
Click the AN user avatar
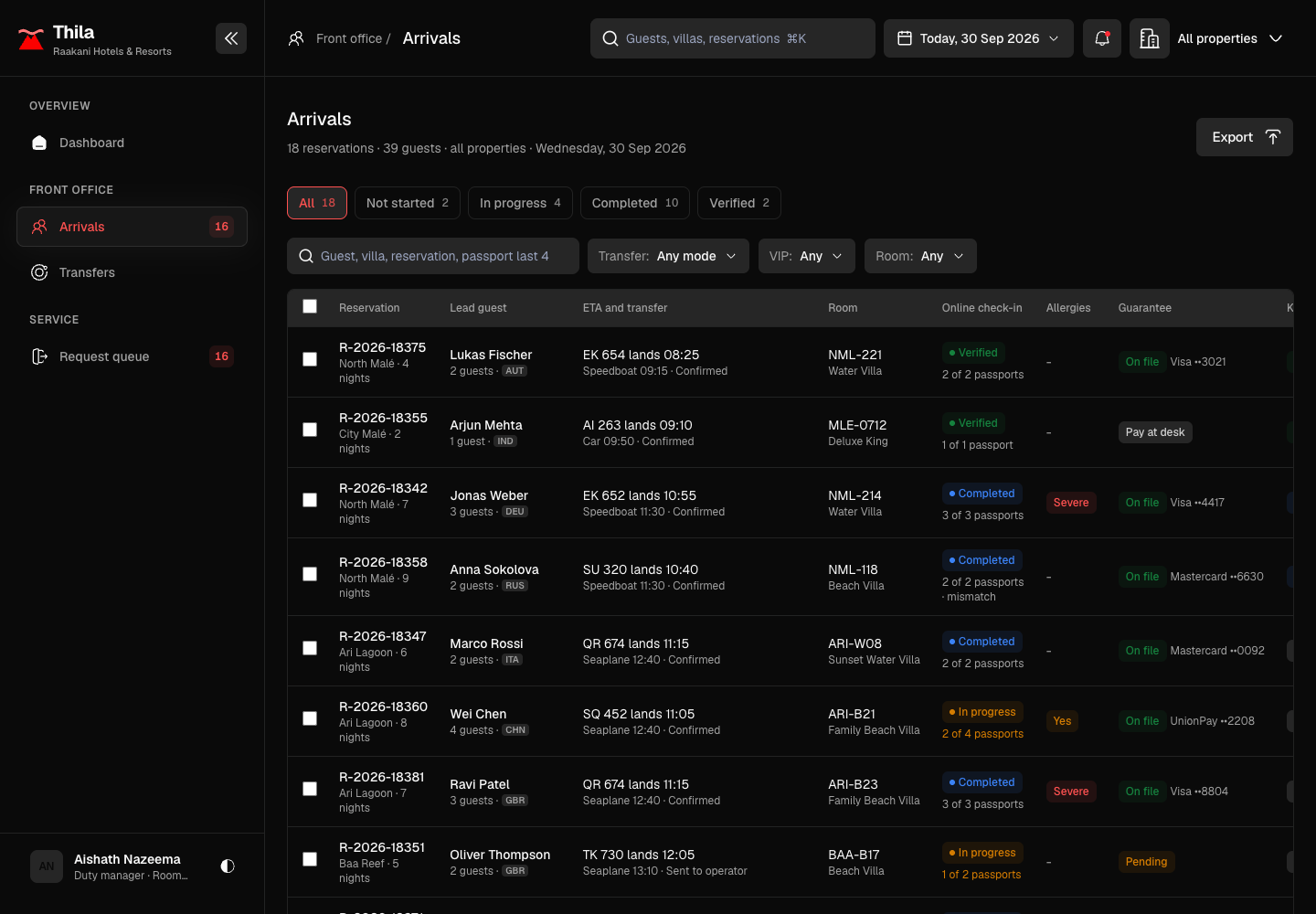point(47,866)
